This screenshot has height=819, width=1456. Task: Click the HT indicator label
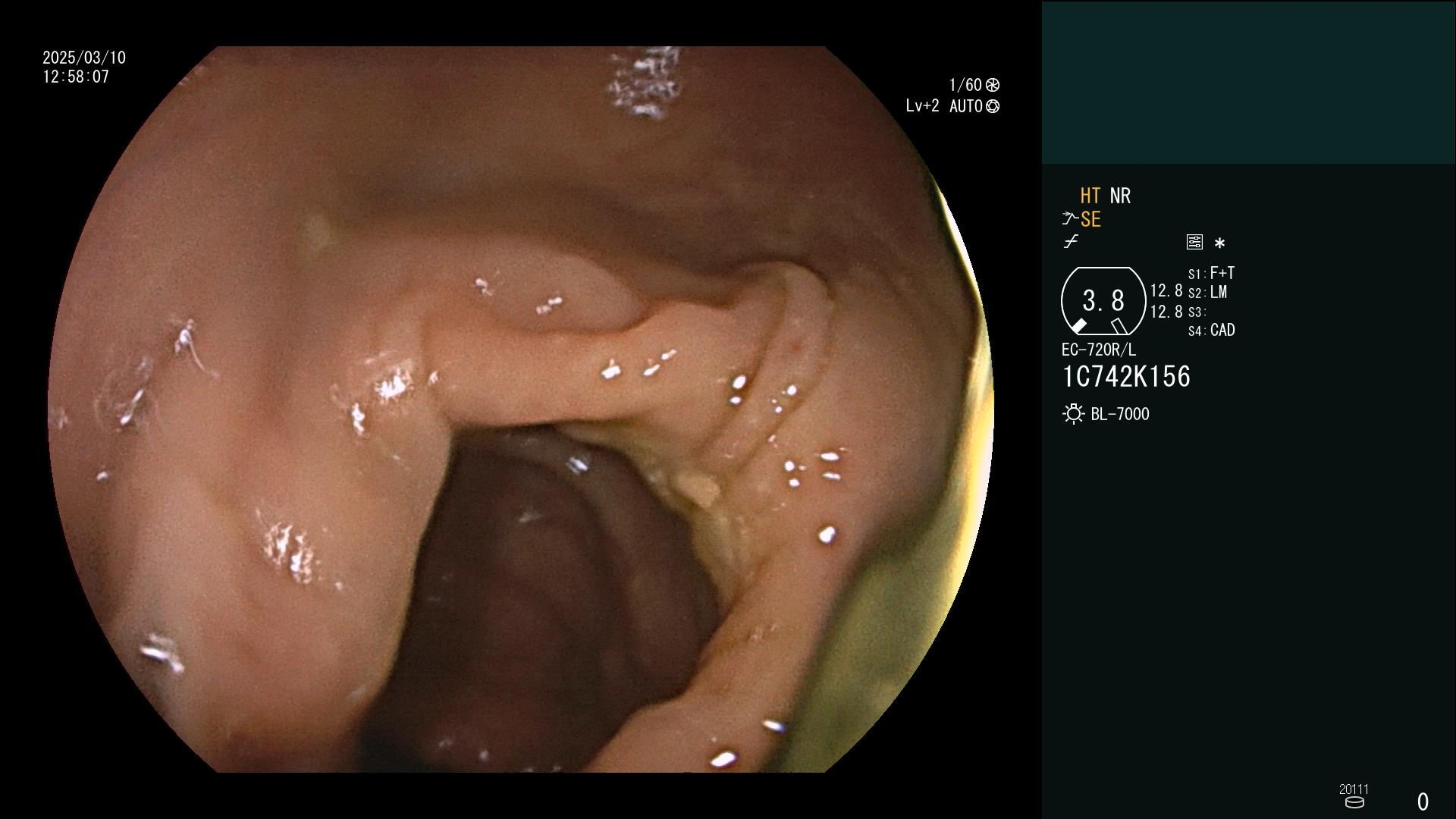point(1090,196)
